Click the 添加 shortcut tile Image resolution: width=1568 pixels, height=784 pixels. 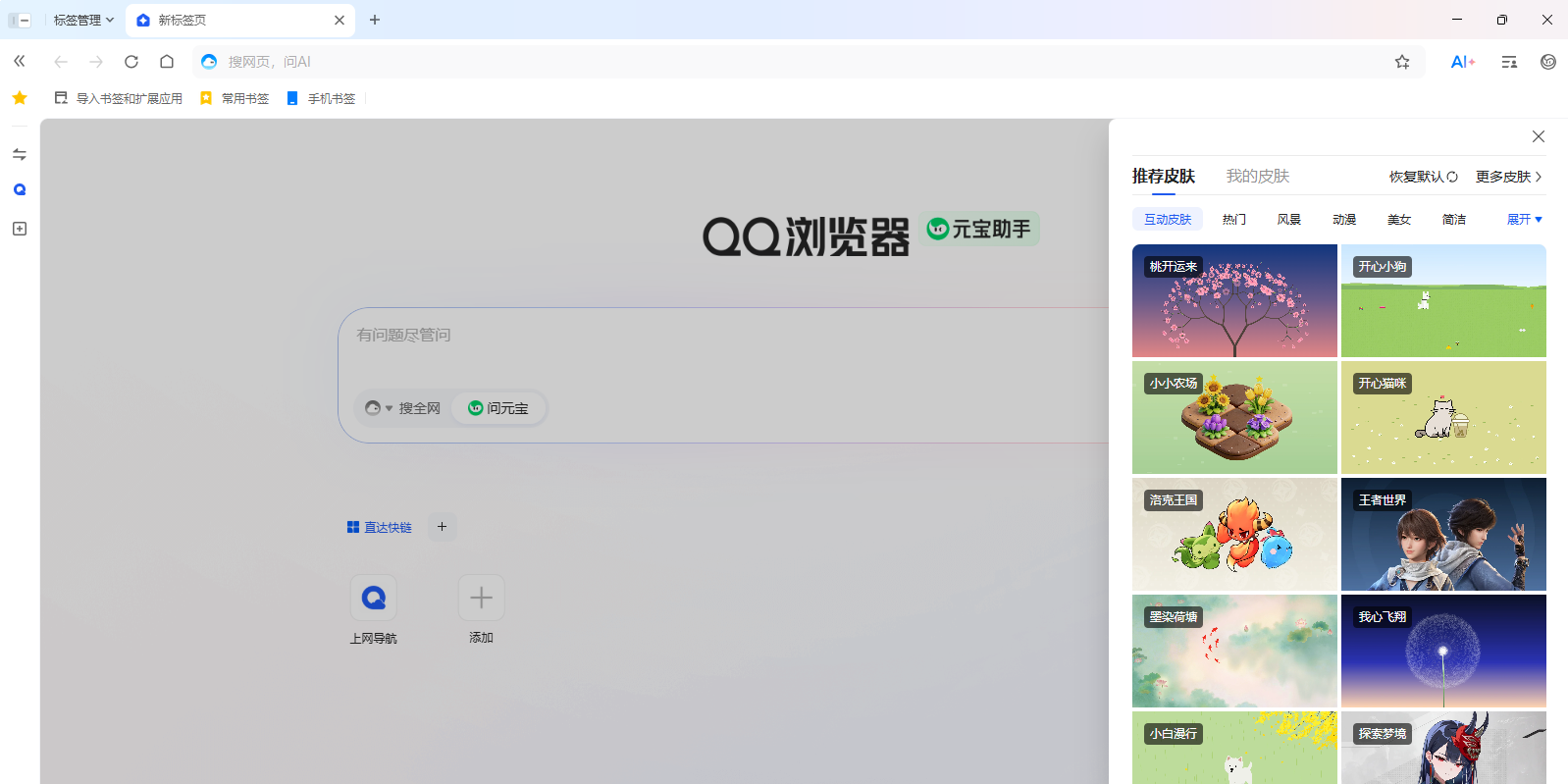[481, 610]
